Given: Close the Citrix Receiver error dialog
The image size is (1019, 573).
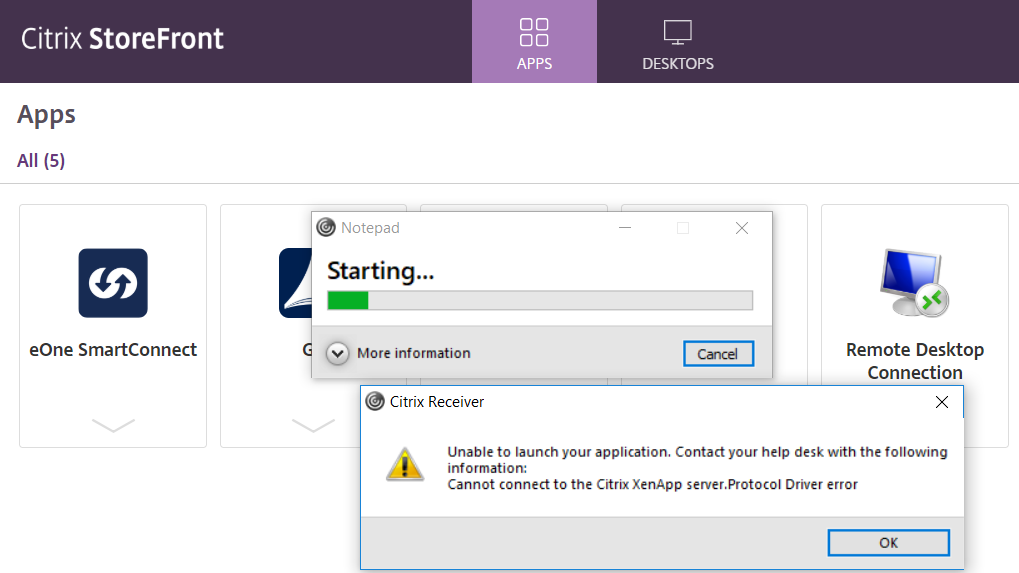Looking at the screenshot, I should click(942, 402).
